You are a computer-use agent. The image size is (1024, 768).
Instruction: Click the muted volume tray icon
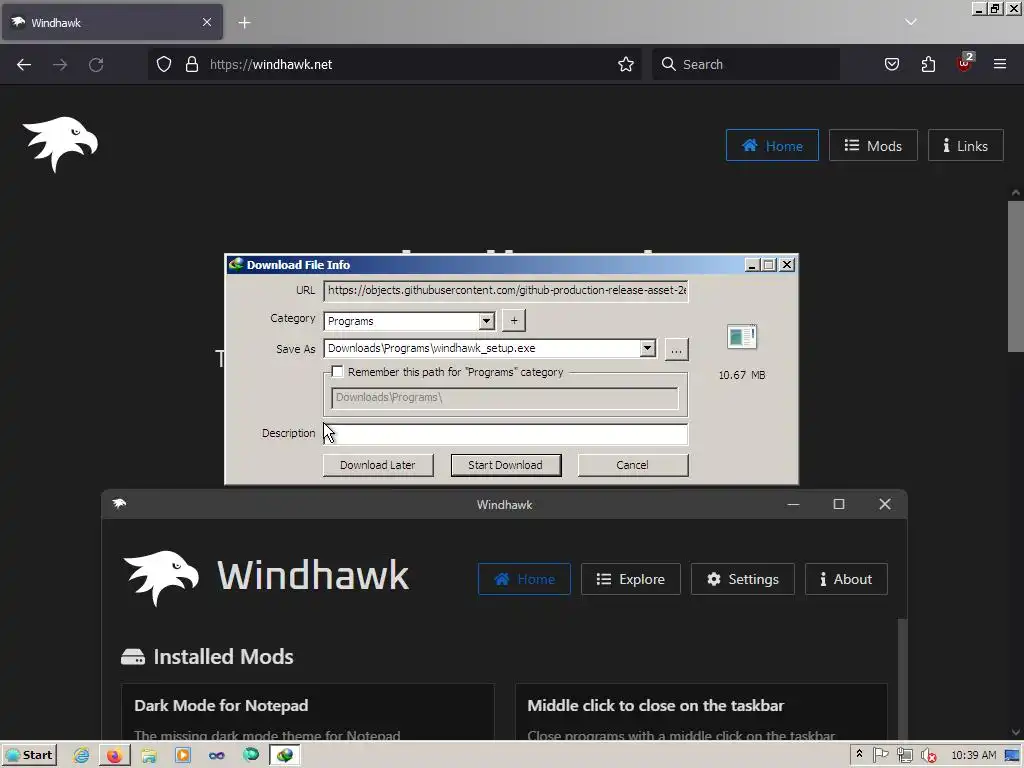coord(928,756)
